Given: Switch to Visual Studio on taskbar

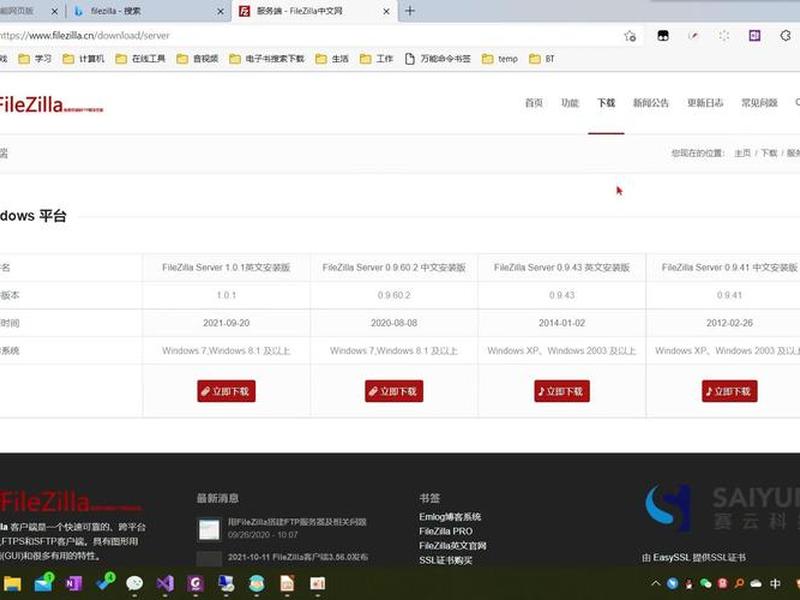Looking at the screenshot, I should click(x=165, y=583).
